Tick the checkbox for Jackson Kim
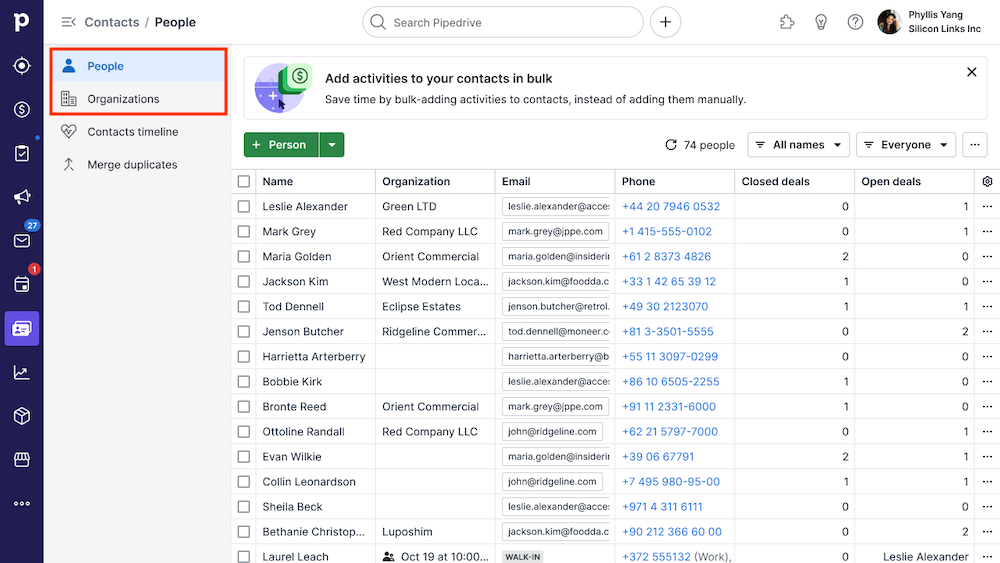 [x=244, y=282]
